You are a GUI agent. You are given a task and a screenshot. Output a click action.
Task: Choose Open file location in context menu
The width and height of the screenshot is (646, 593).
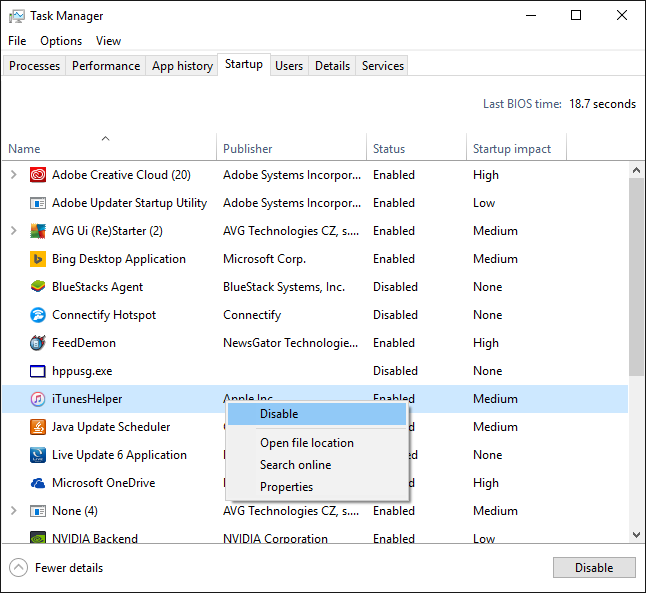click(x=317, y=443)
